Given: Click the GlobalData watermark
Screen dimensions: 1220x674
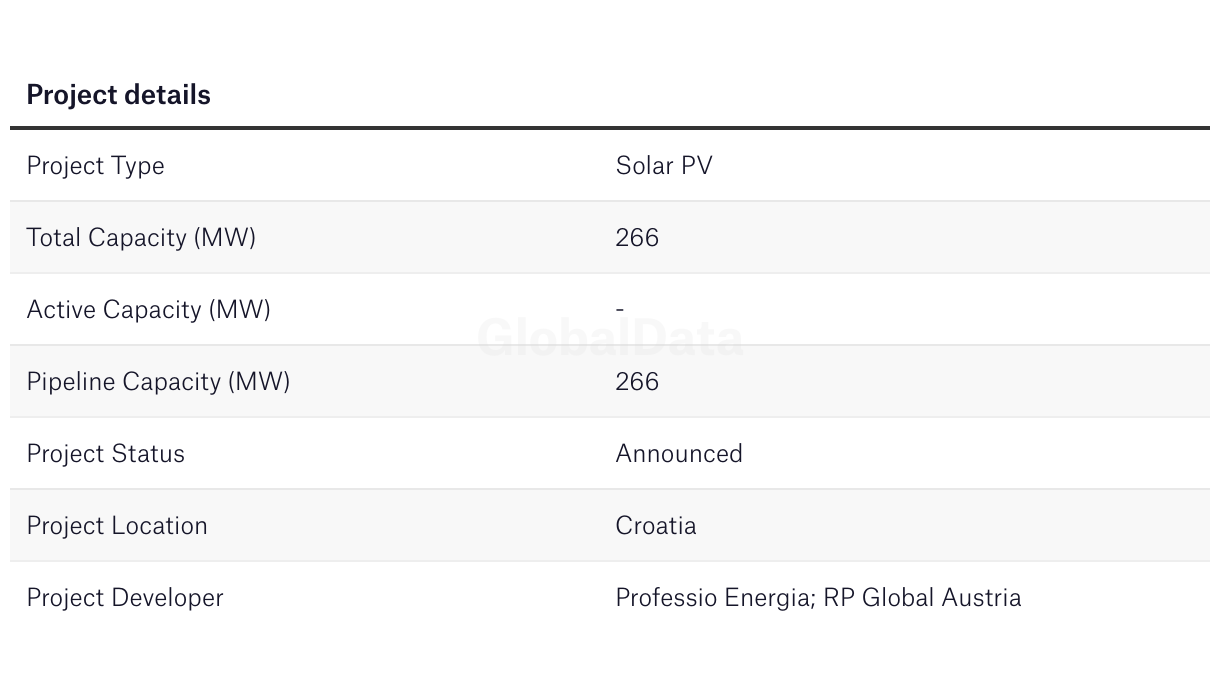Looking at the screenshot, I should coord(610,338).
